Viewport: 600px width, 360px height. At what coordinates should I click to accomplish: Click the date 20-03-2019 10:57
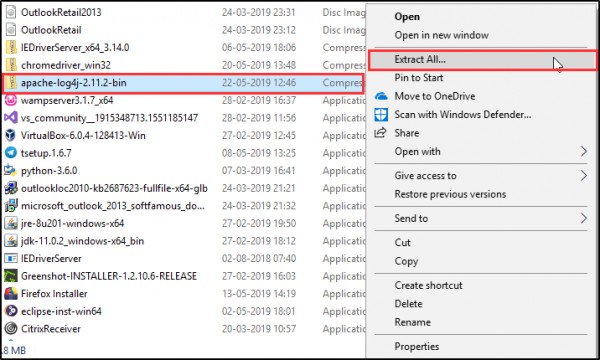coord(259,329)
